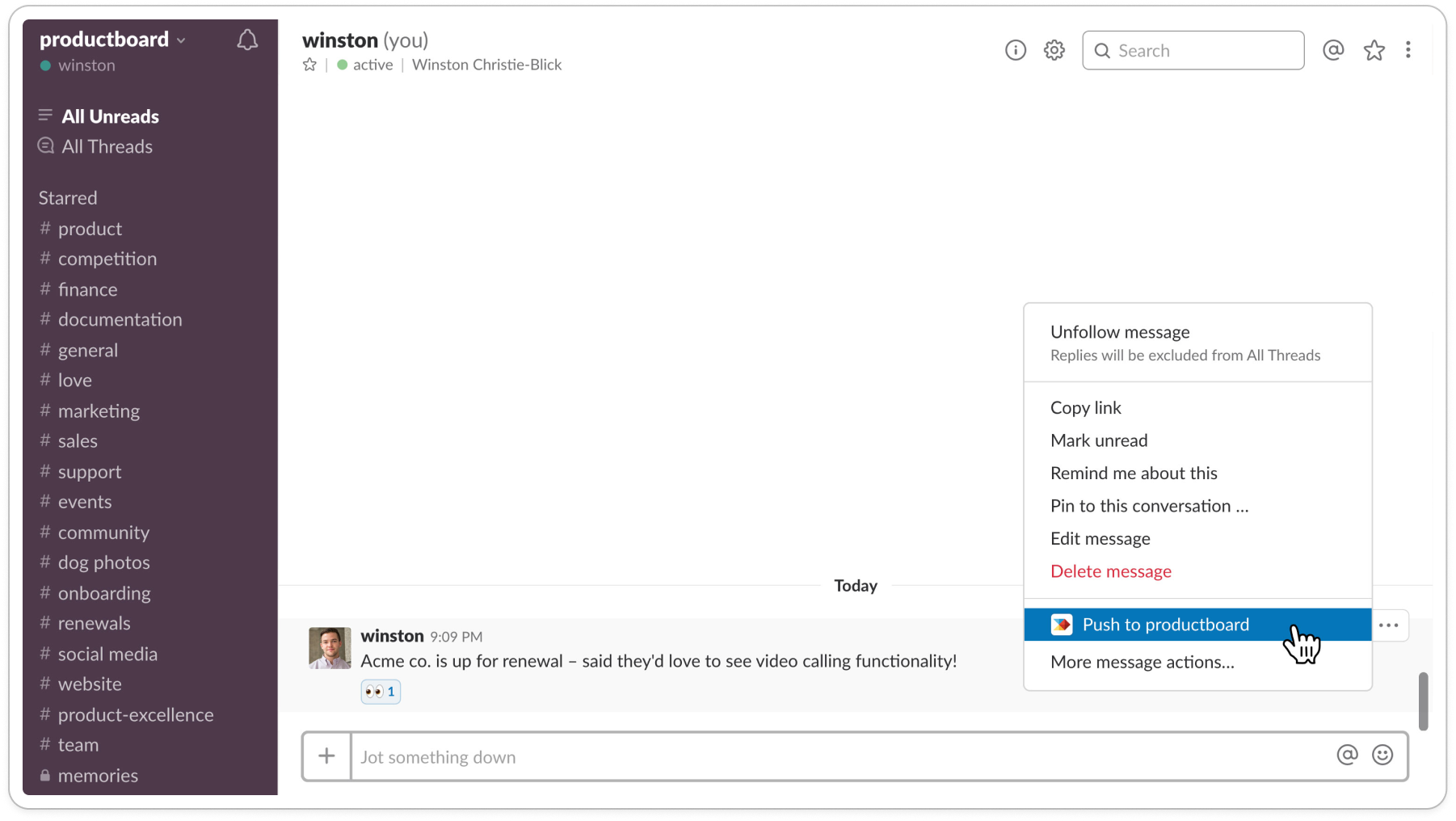
Task: Focus the Search field
Action: [1193, 50]
